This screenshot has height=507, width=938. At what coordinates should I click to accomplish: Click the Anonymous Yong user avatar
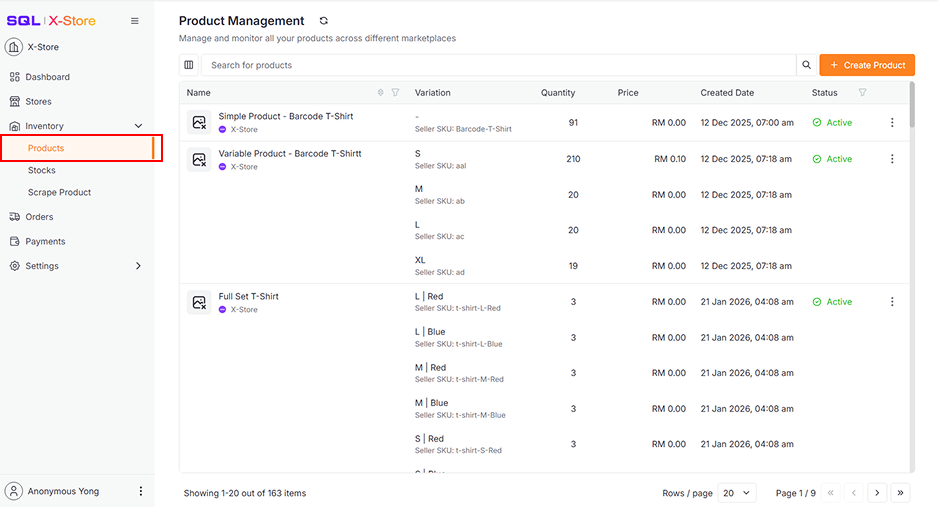tap(14, 491)
